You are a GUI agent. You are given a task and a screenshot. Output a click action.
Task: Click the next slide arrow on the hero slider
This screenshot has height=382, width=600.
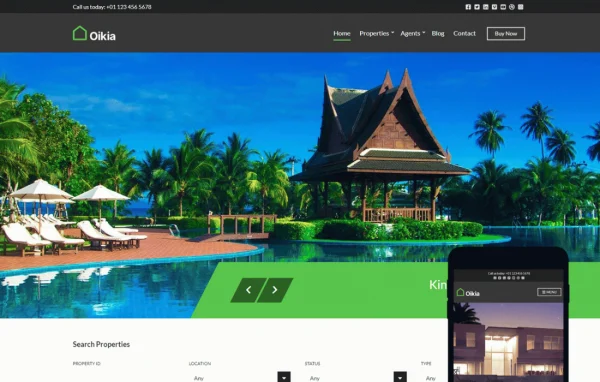pyautogui.click(x=275, y=290)
